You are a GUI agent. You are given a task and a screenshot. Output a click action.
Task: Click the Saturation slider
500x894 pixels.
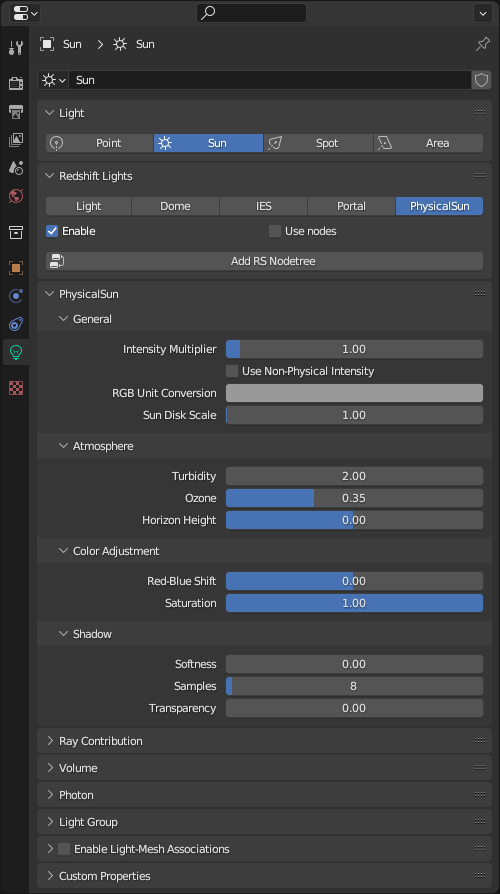pos(354,603)
